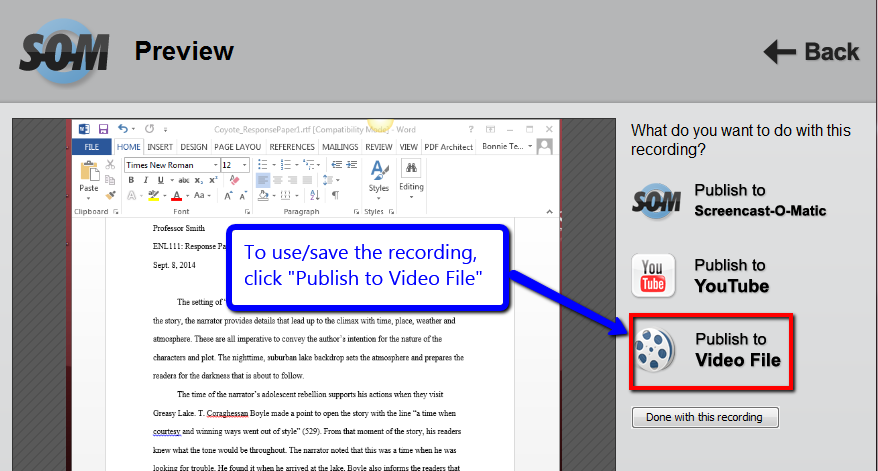Publish recording to YouTube
Image resolution: width=878 pixels, height=471 pixels.
(x=700, y=276)
